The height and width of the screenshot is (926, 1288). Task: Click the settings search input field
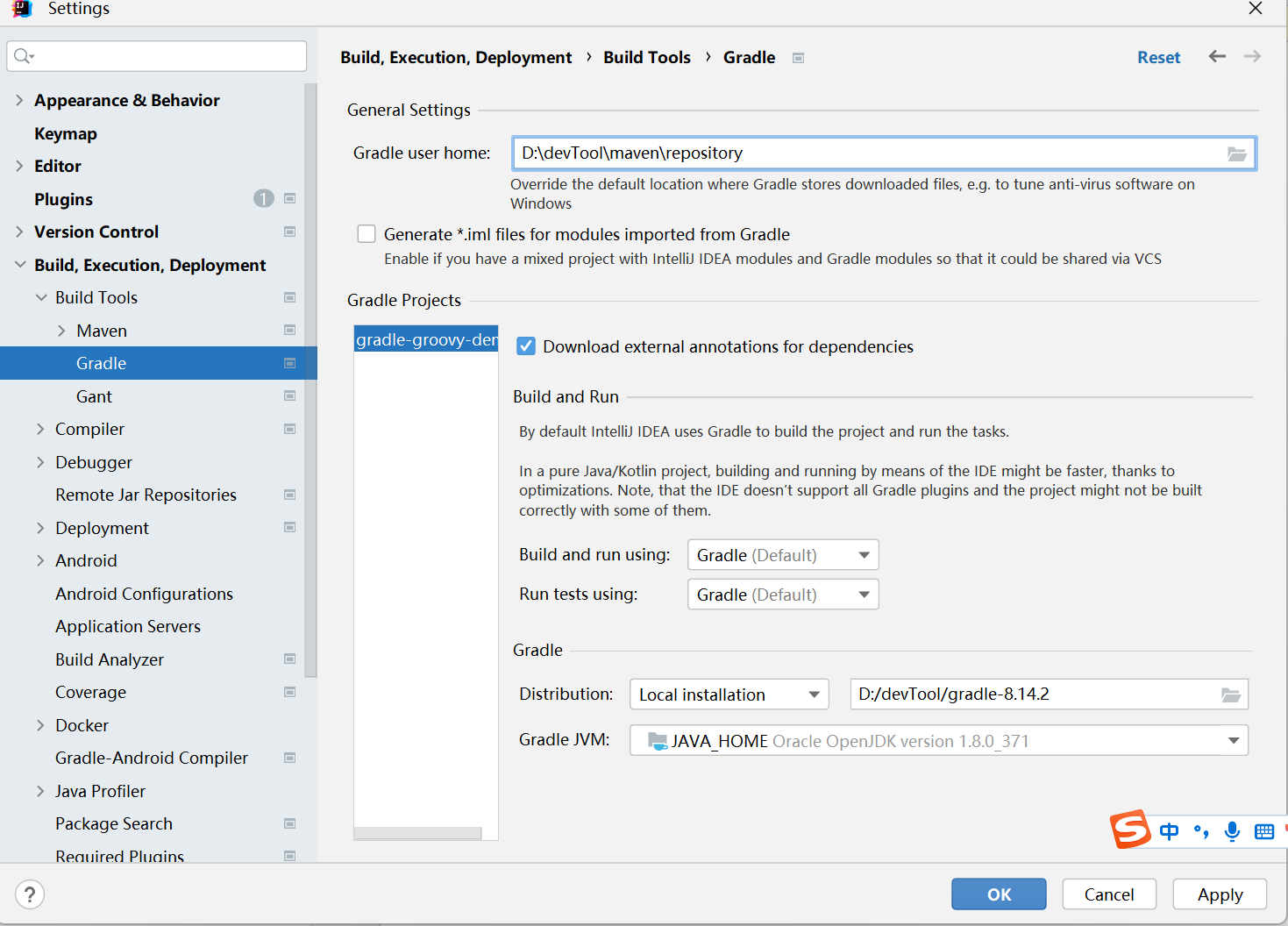pos(157,56)
